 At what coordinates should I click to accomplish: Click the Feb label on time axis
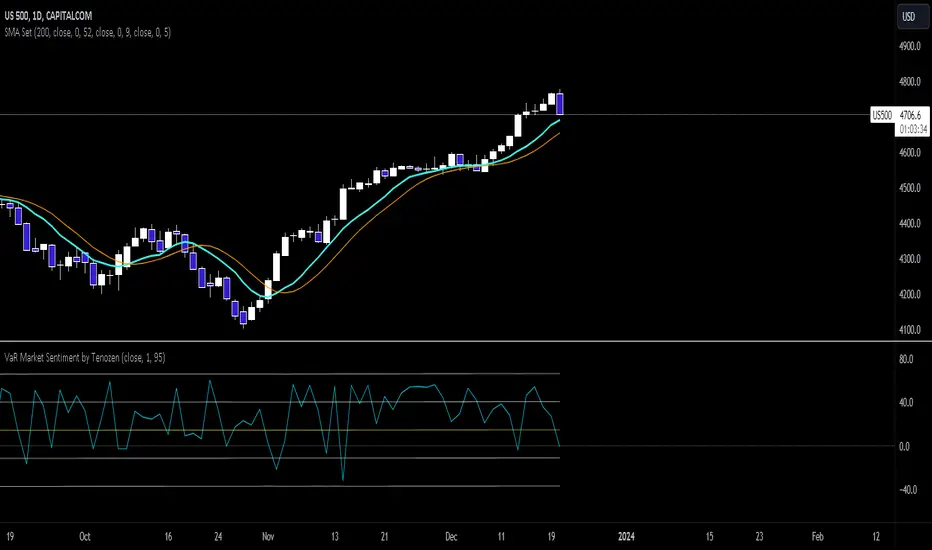817,536
